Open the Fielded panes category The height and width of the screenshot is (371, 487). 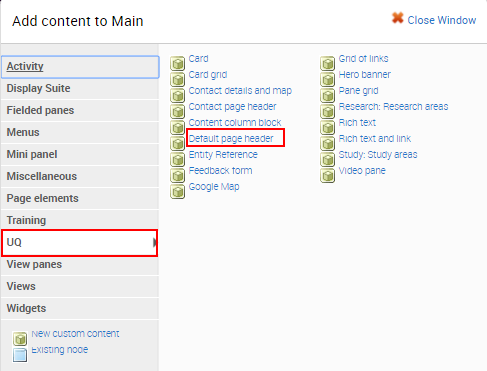click(x=80, y=110)
